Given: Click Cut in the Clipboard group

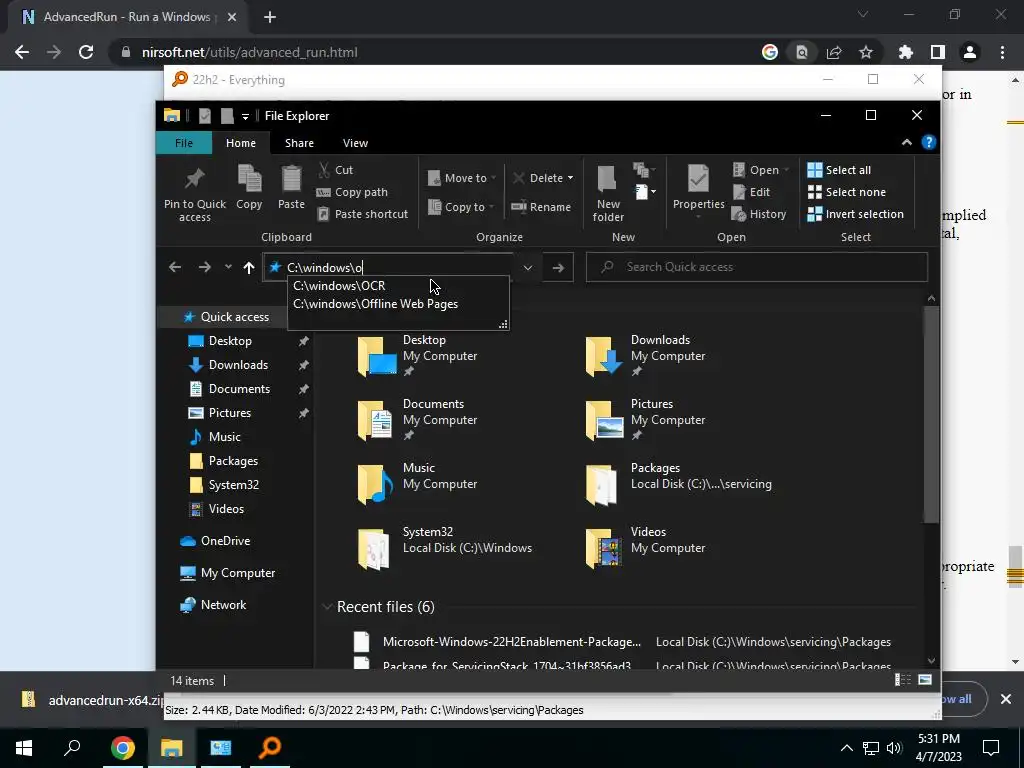Looking at the screenshot, I should coord(336,170).
